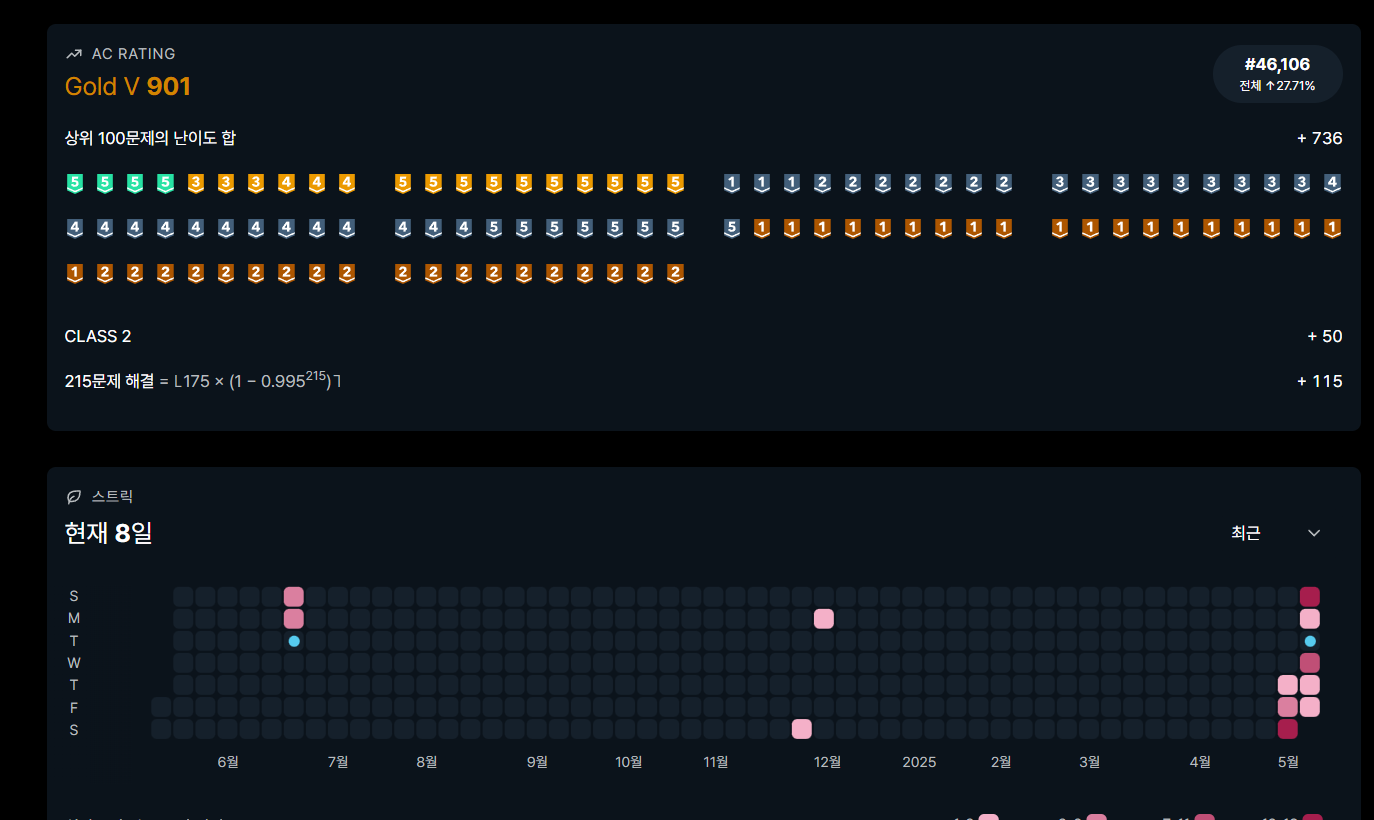This screenshot has width=1374, height=820.
Task: Click the blue freeze dot in June's Tuesday row
Action: (294, 641)
